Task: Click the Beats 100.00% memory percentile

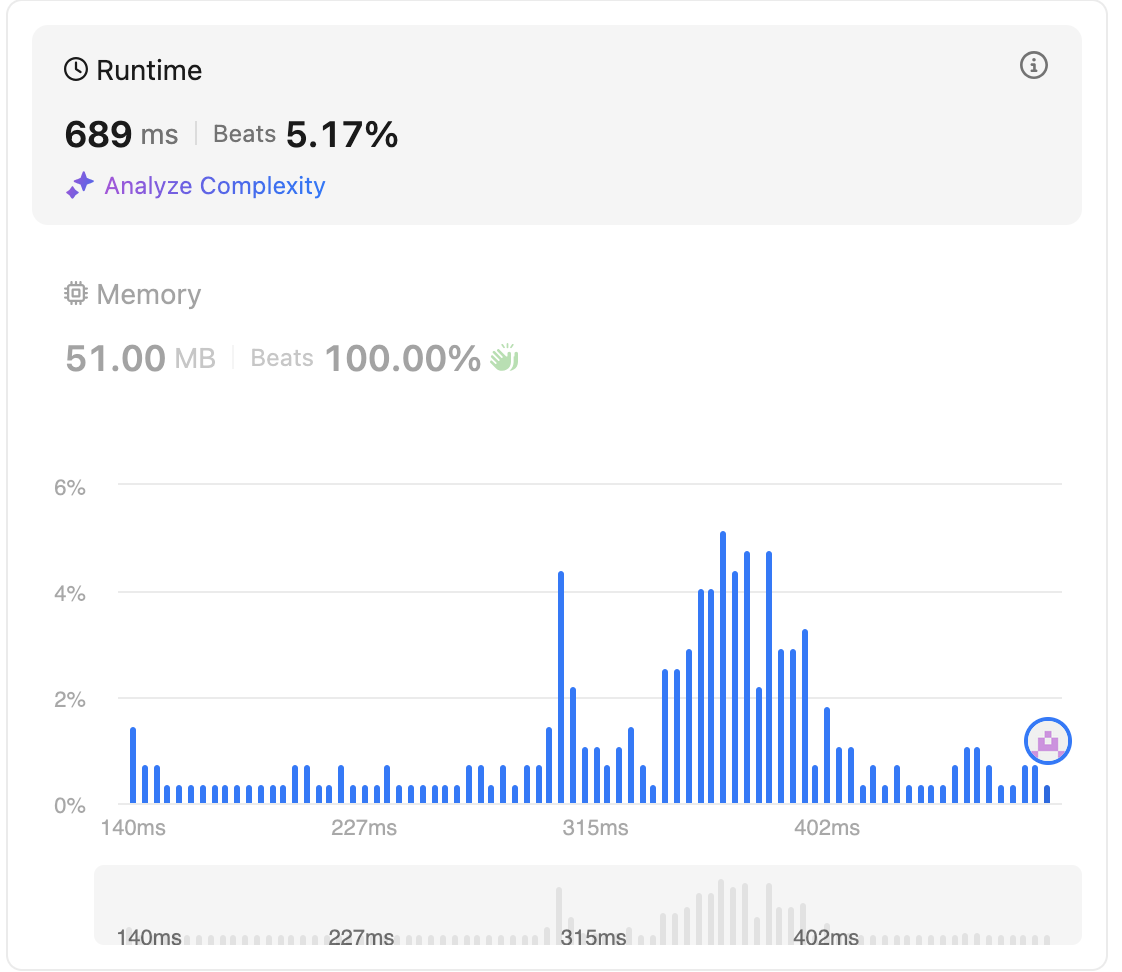Action: tap(366, 358)
